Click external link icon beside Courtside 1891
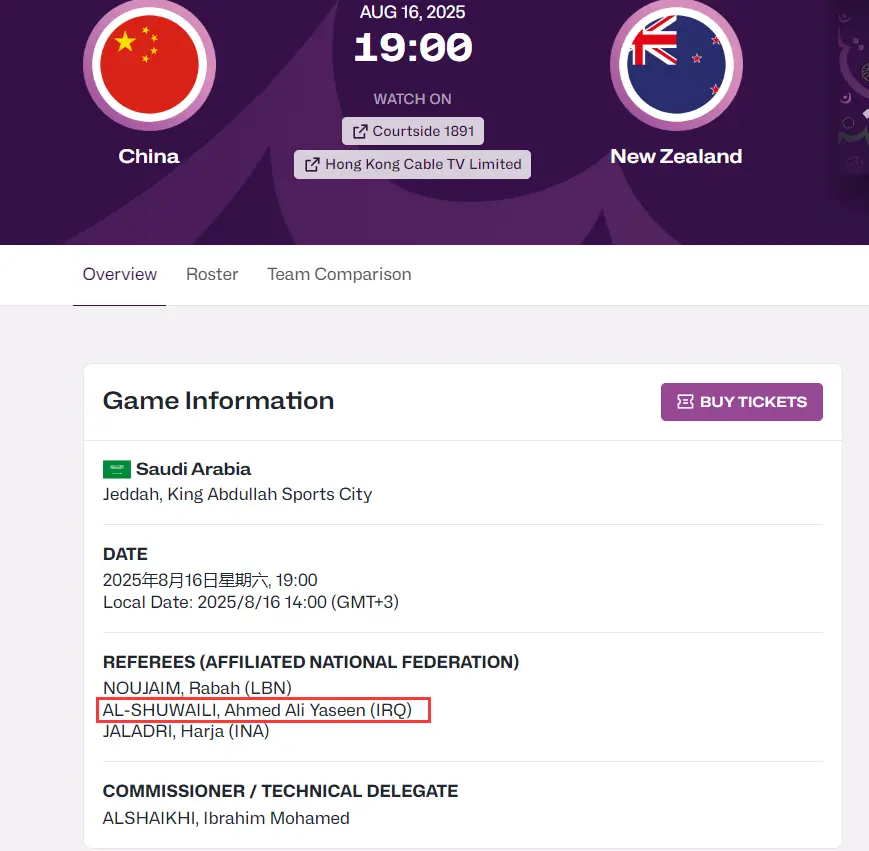 click(x=360, y=132)
